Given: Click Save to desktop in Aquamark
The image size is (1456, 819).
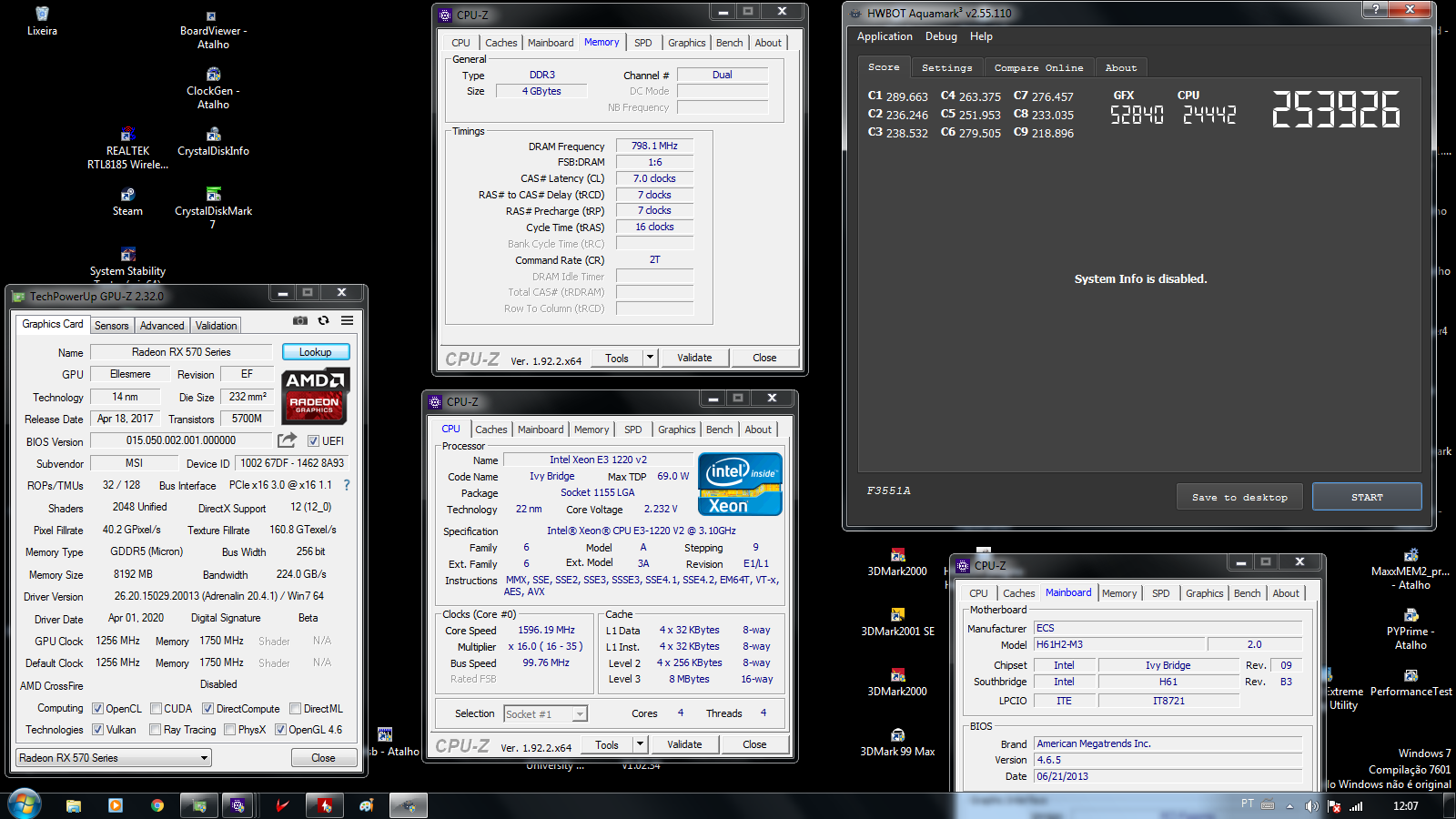Looking at the screenshot, I should [1239, 497].
